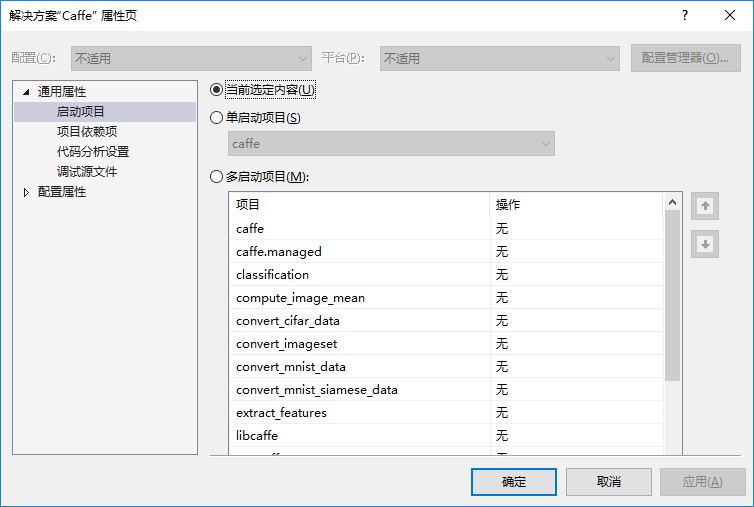The image size is (754, 507).
Task: Open the caffe single startup project dropdown
Action: (x=391, y=143)
